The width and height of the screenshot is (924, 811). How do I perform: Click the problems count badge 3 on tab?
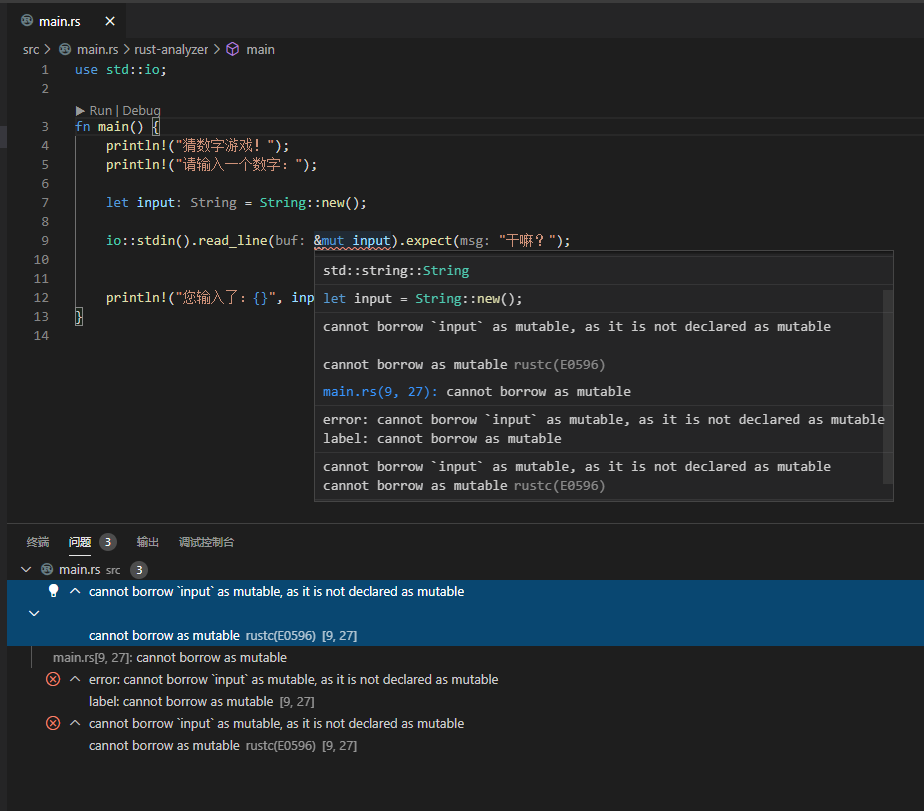(x=107, y=542)
